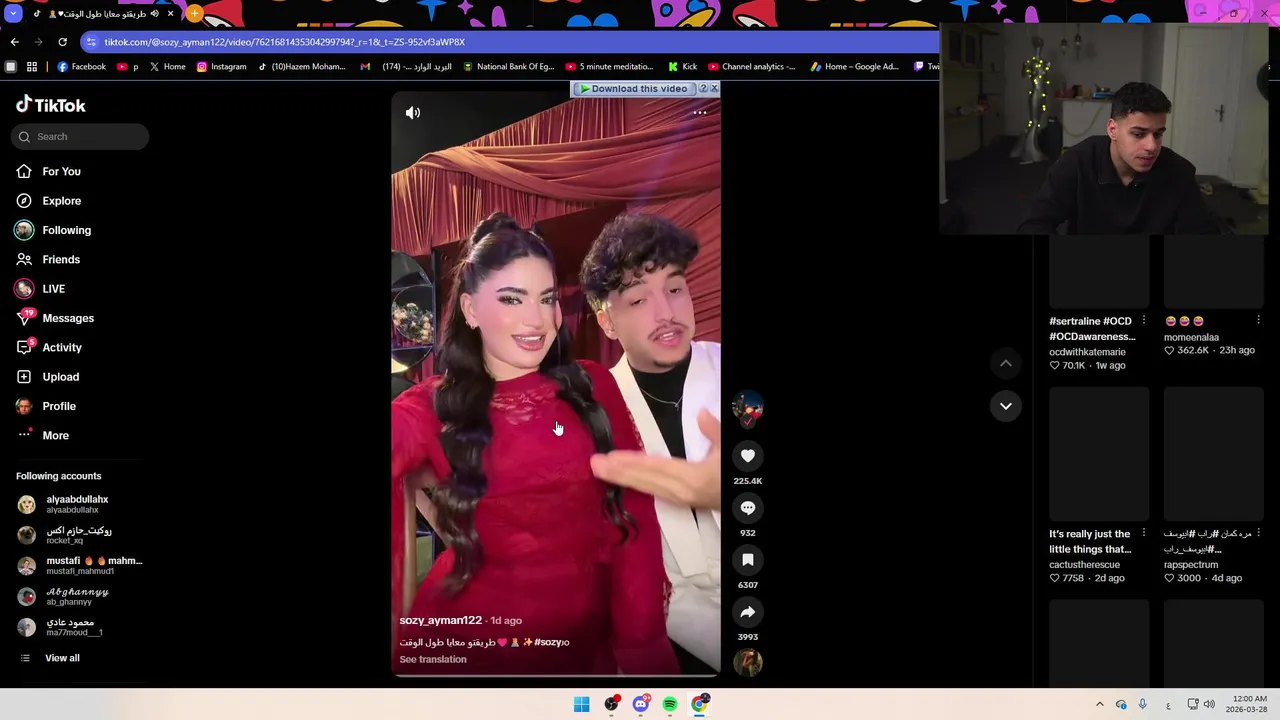Click See translation under the caption
Image resolution: width=1280 pixels, height=720 pixels.
point(433,660)
